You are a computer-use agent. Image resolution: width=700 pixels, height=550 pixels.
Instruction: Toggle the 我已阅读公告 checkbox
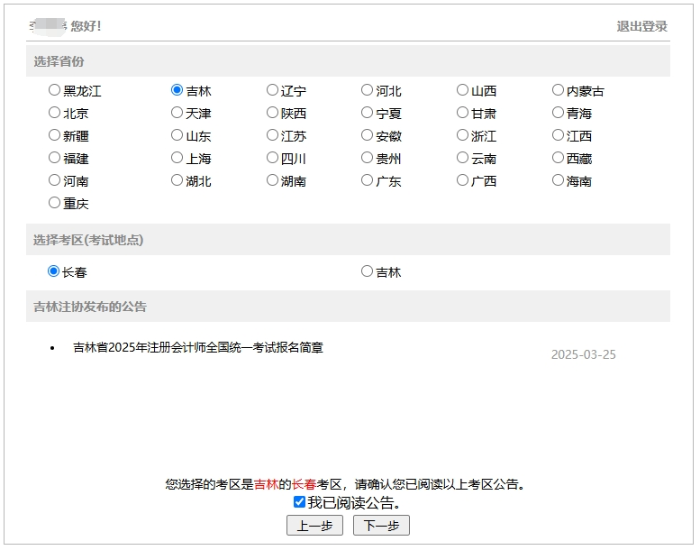coord(300,502)
